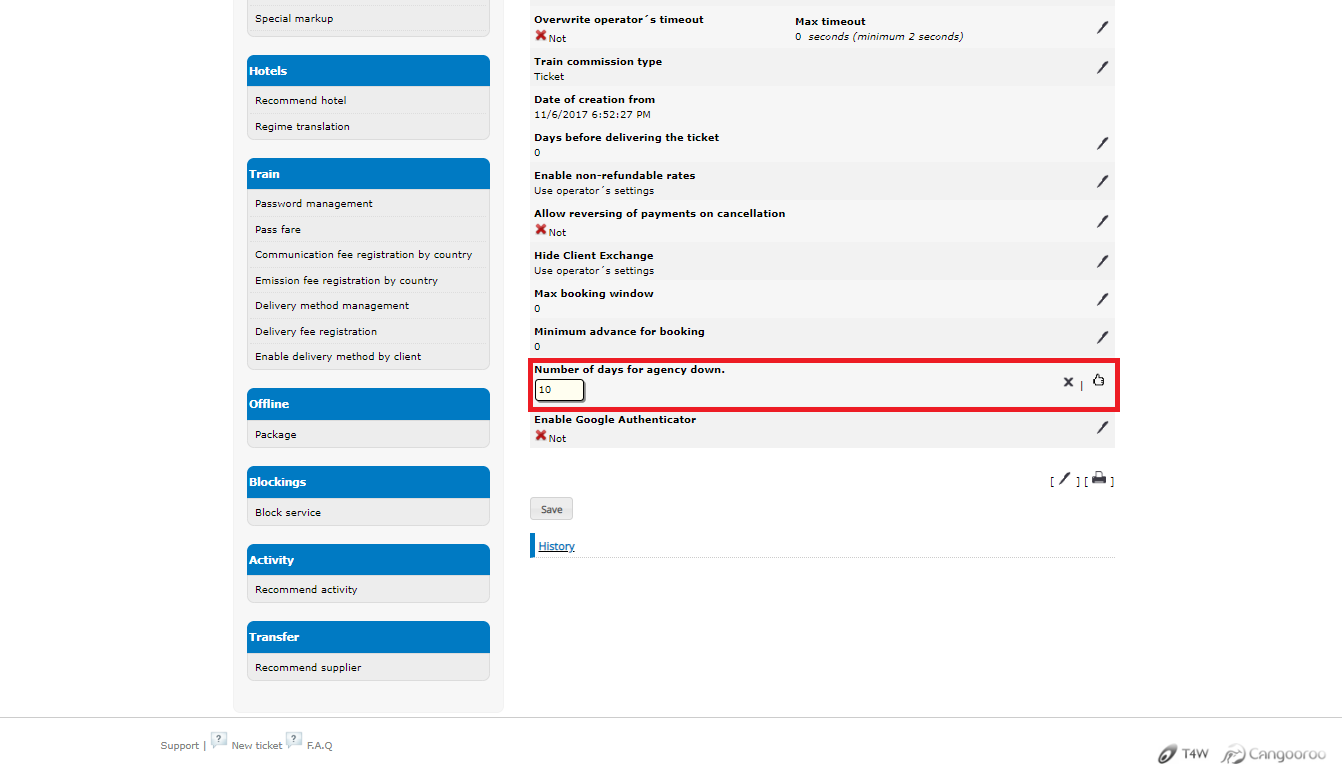
Task: Click red X Not under Overwrite operator's timeout
Action: pyautogui.click(x=550, y=37)
